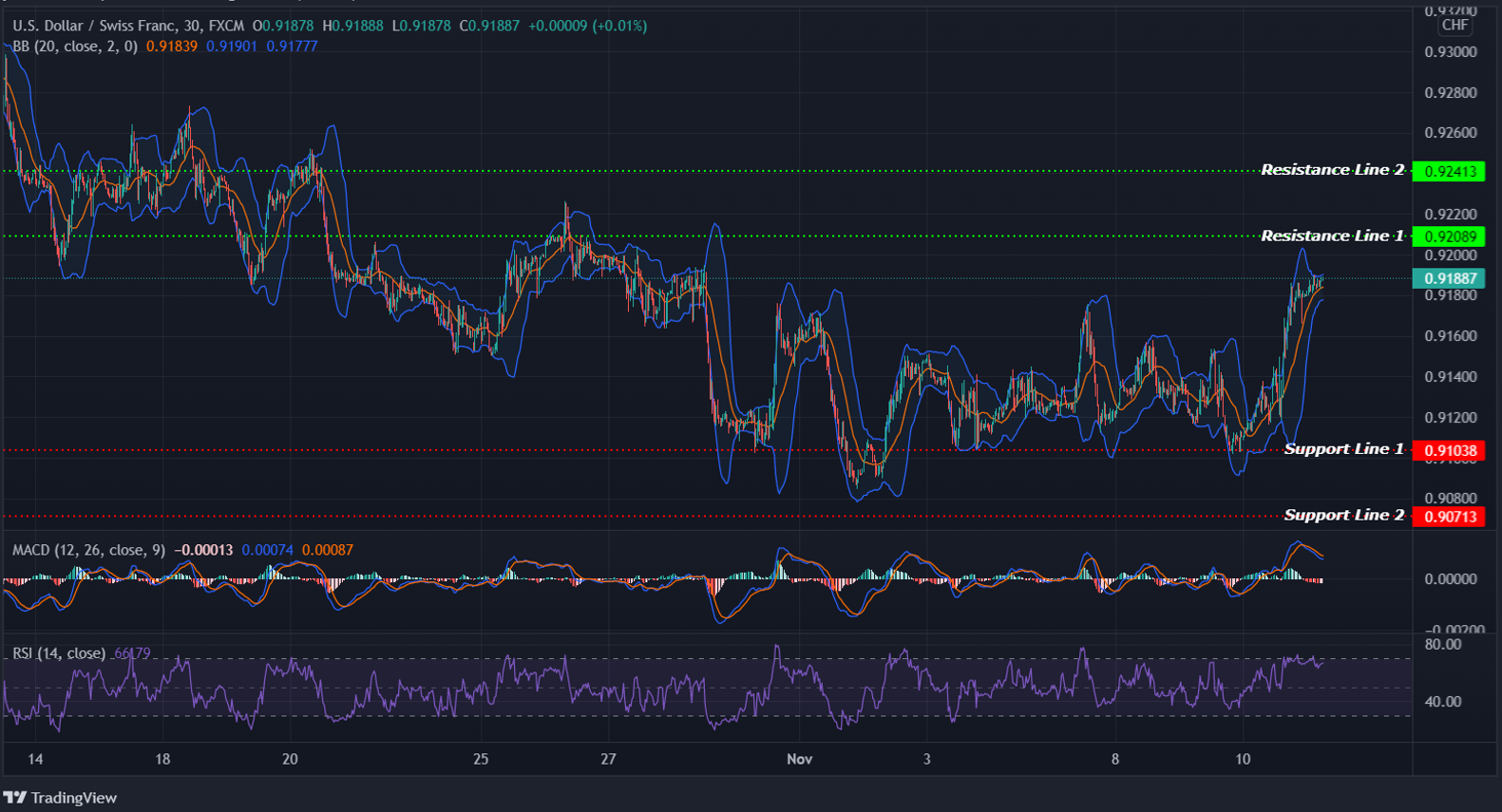
Task: Click the RSI 40.00 axis label
Action: 1442,702
